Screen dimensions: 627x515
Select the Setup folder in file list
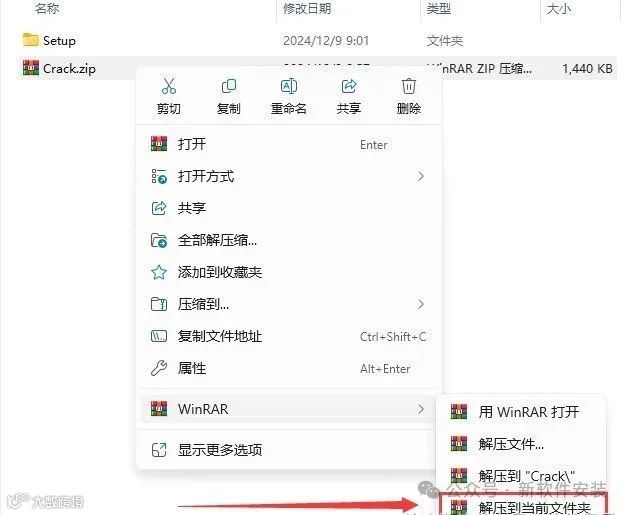(x=59, y=40)
